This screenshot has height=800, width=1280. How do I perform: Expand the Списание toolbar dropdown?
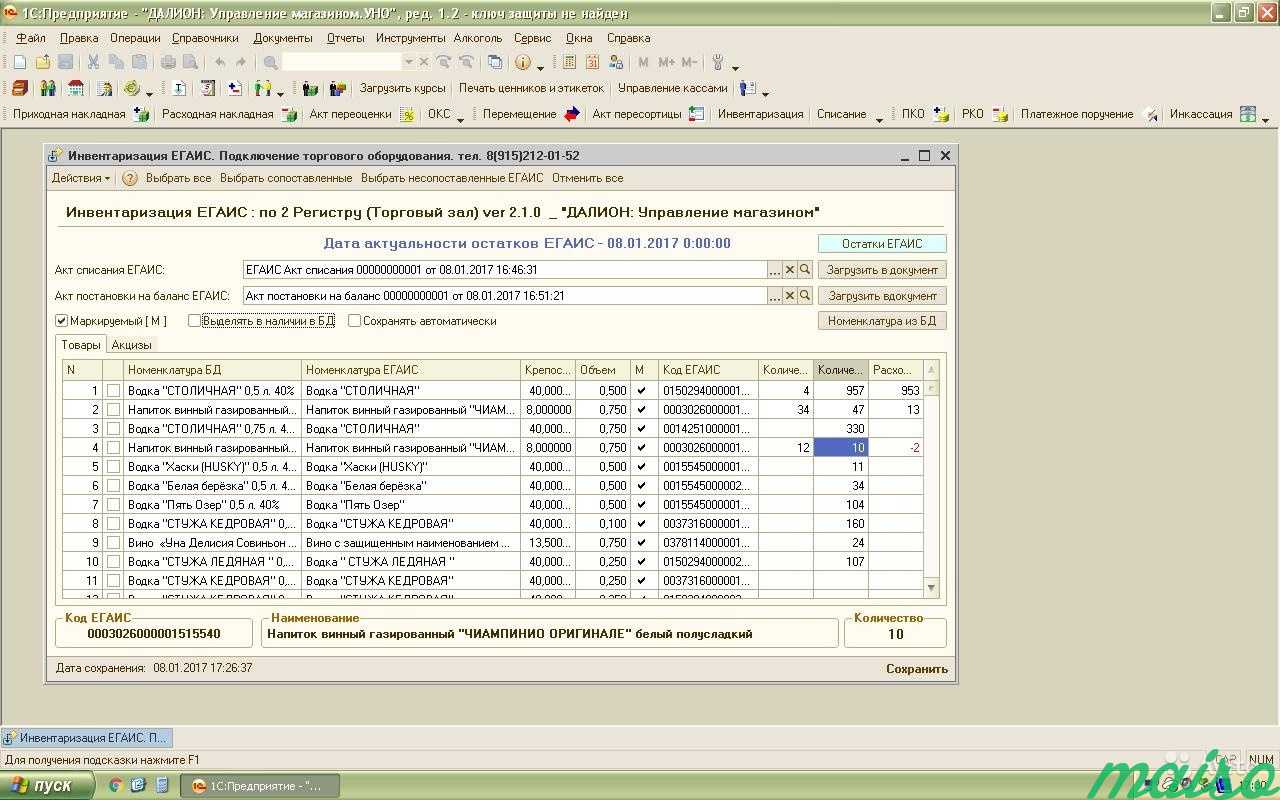879,118
